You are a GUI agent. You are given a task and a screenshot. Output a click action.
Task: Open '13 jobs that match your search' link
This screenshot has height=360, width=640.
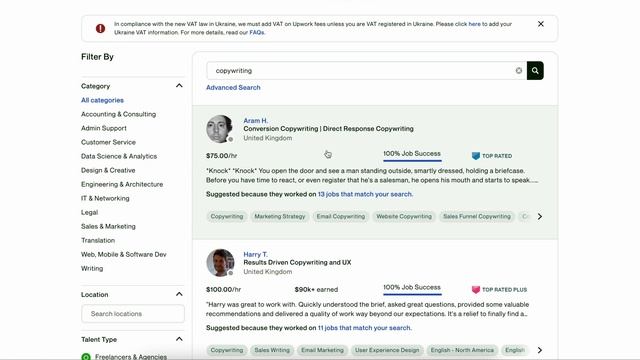click(365, 194)
